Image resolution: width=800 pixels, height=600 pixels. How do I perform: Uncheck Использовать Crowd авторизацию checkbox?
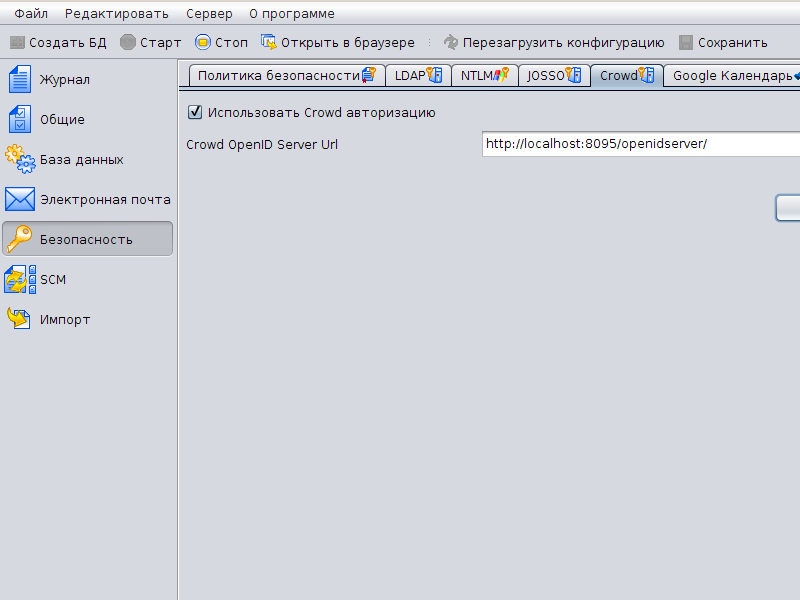195,112
